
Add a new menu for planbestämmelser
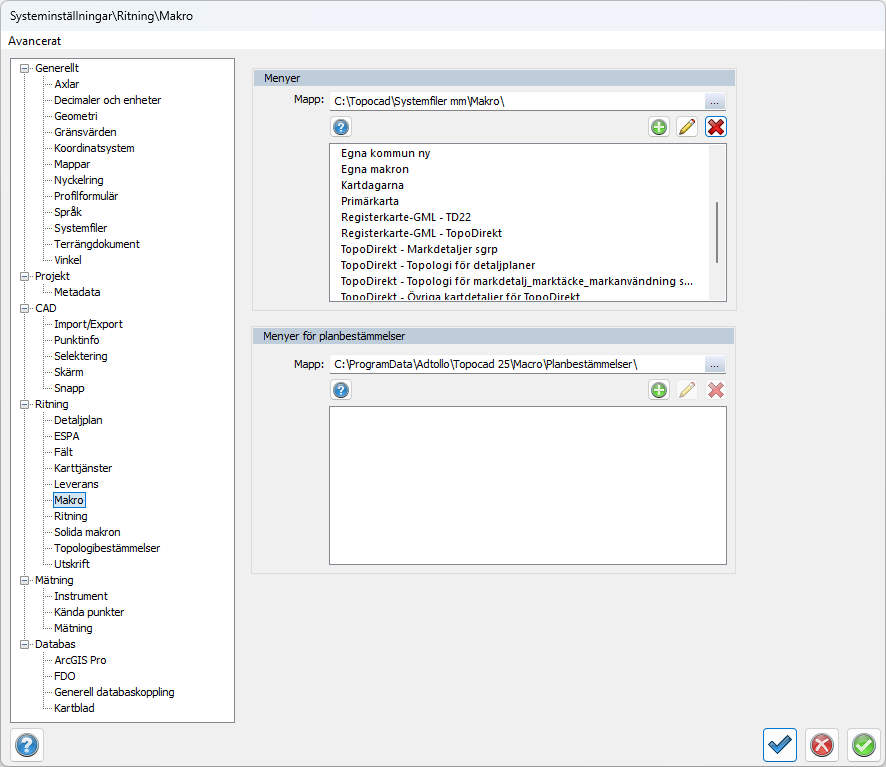(x=659, y=390)
